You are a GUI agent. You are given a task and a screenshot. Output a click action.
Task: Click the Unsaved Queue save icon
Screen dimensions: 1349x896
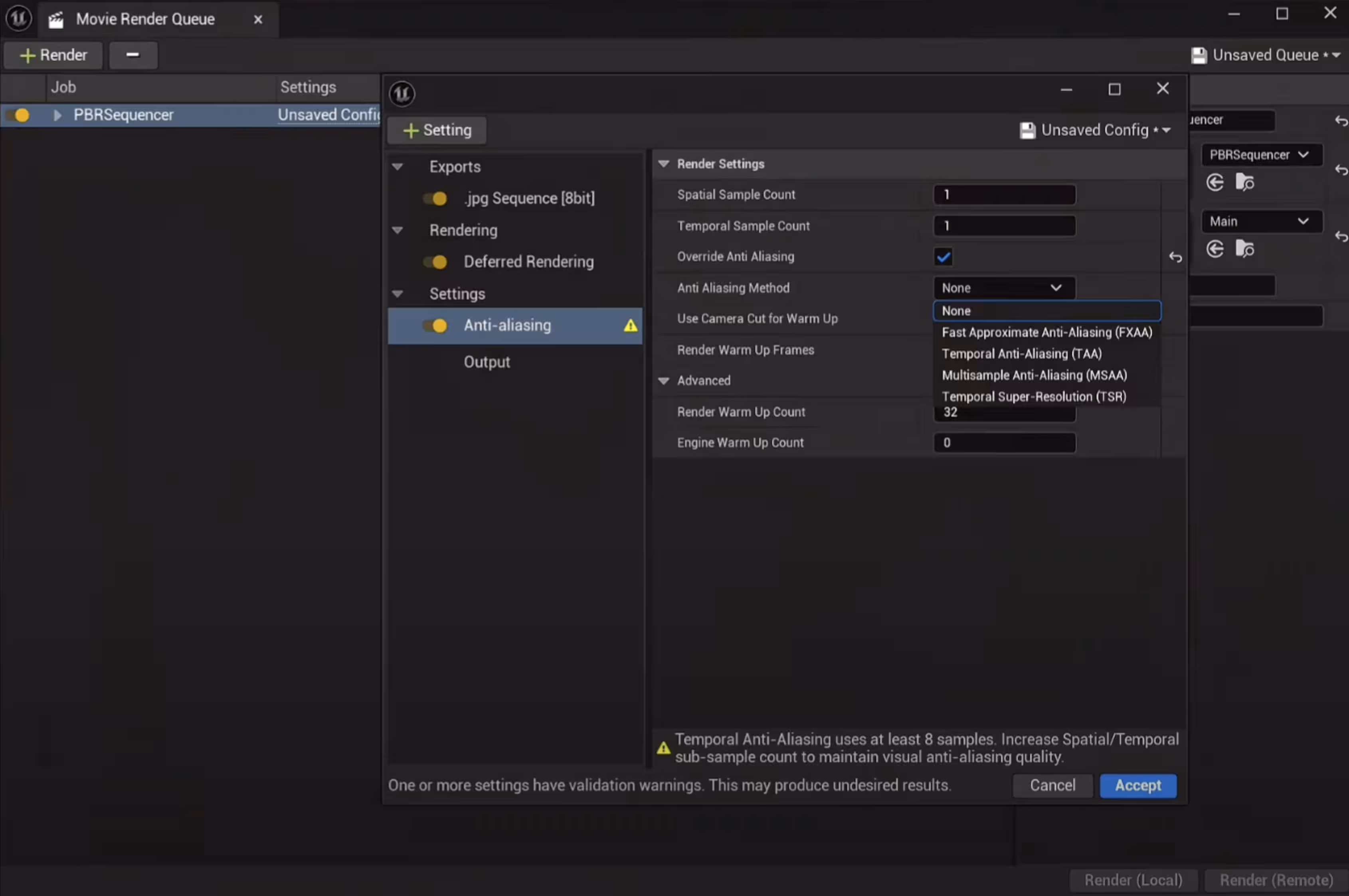[1199, 55]
